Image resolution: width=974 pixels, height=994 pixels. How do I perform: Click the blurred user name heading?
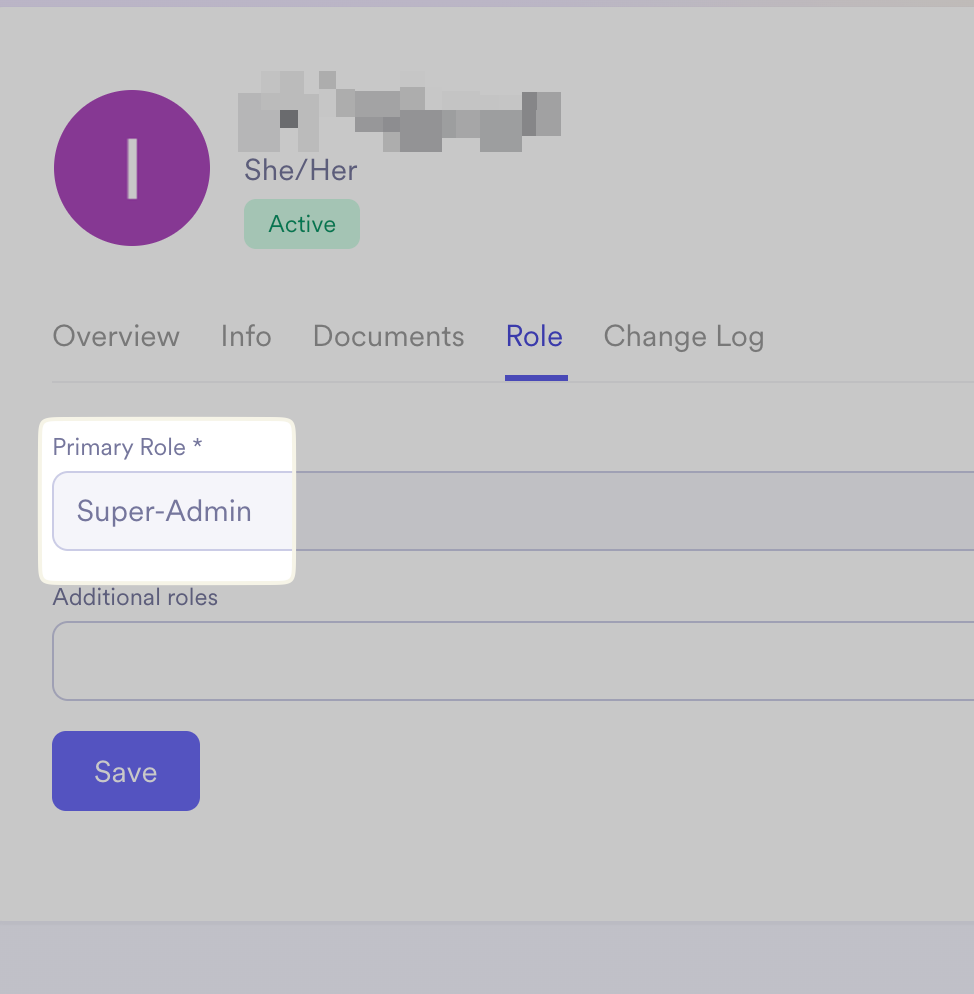coord(398,110)
